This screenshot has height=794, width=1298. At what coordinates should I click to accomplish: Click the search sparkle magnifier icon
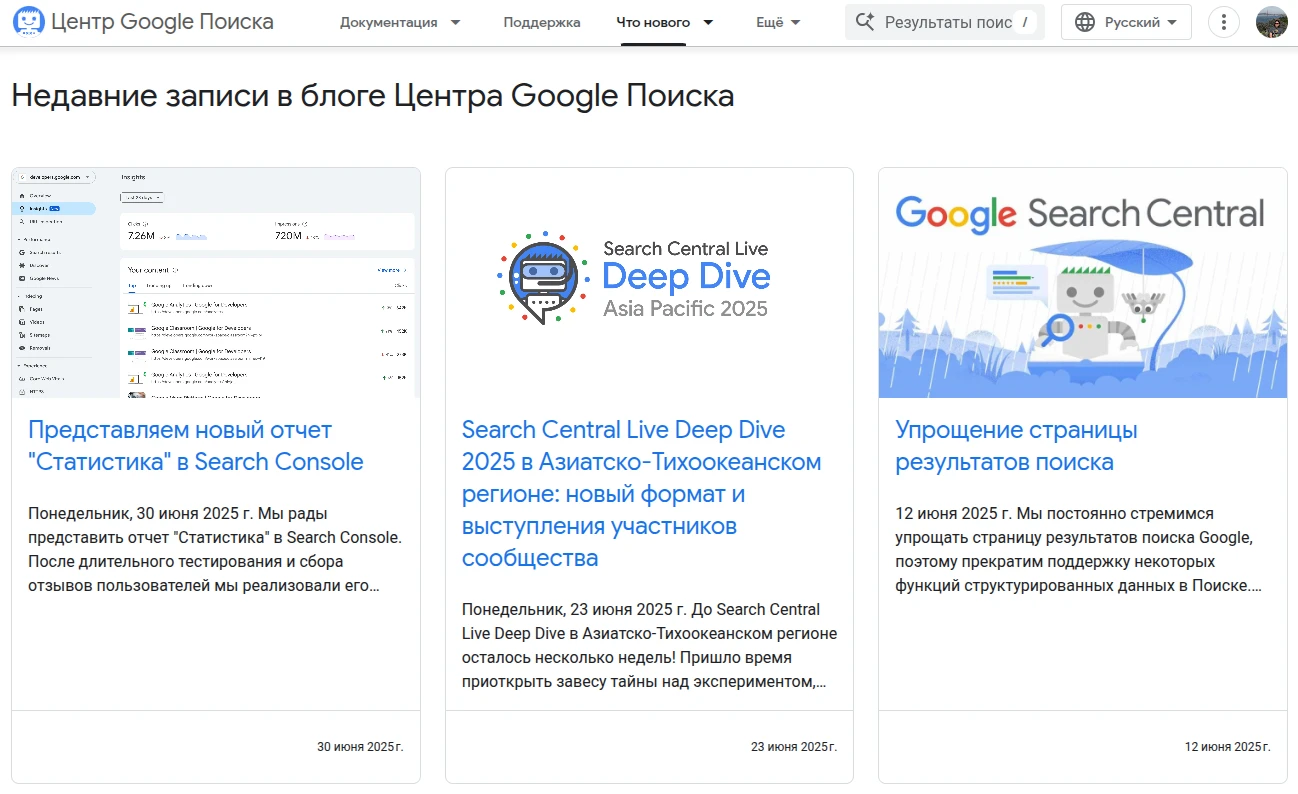click(x=865, y=22)
